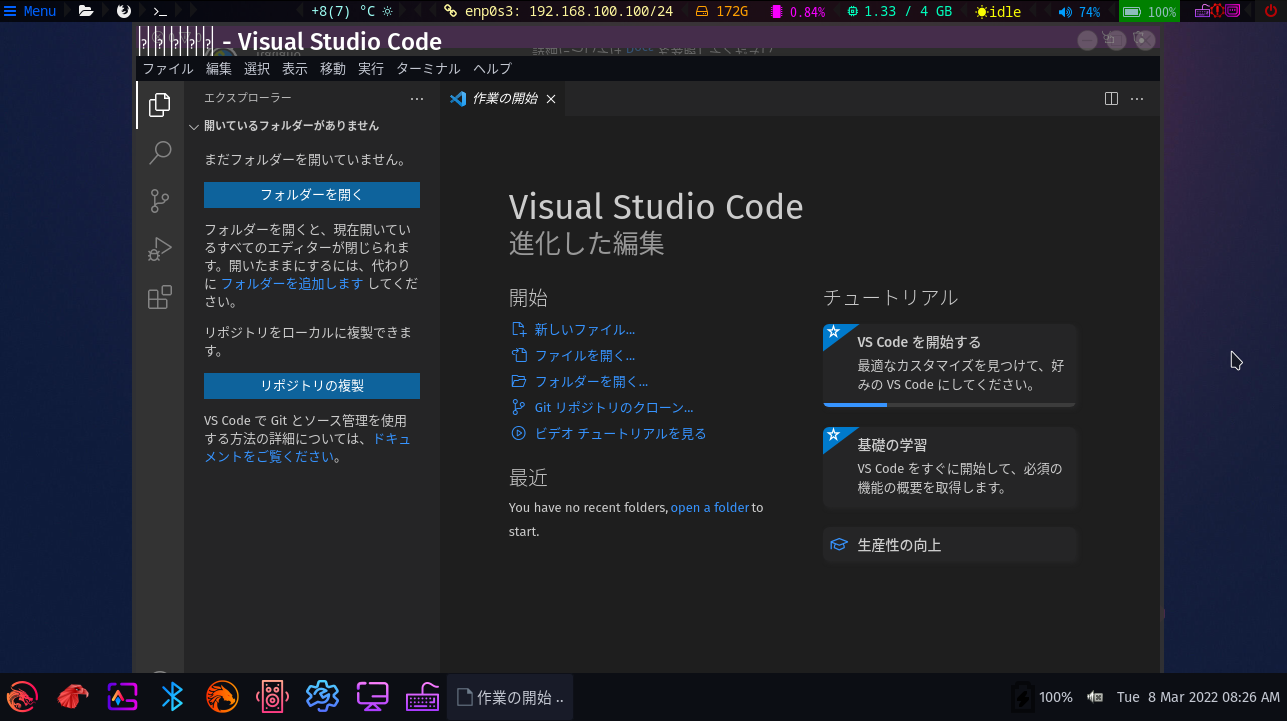Open the Search view in the activity bar
This screenshot has height=721, width=1287.
coord(160,153)
